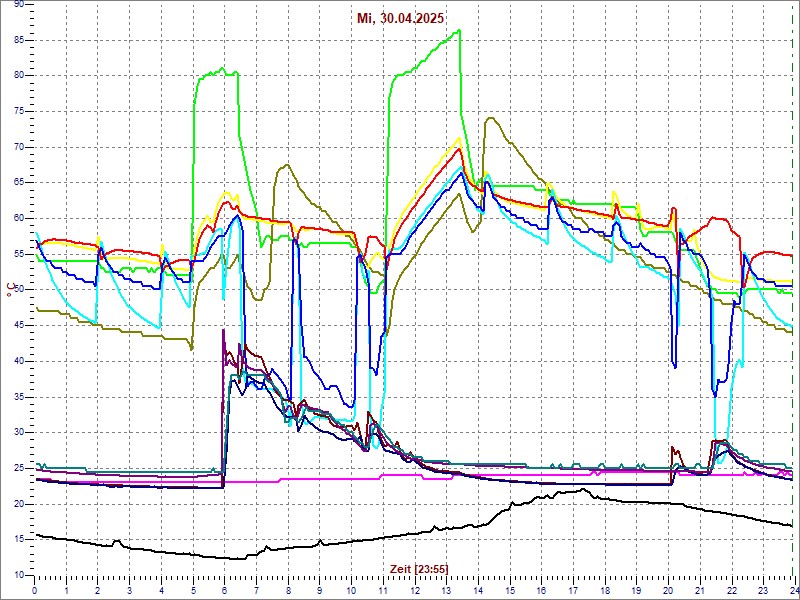Select hour 6 on the time axis
The width and height of the screenshot is (800, 600).
pos(224,590)
